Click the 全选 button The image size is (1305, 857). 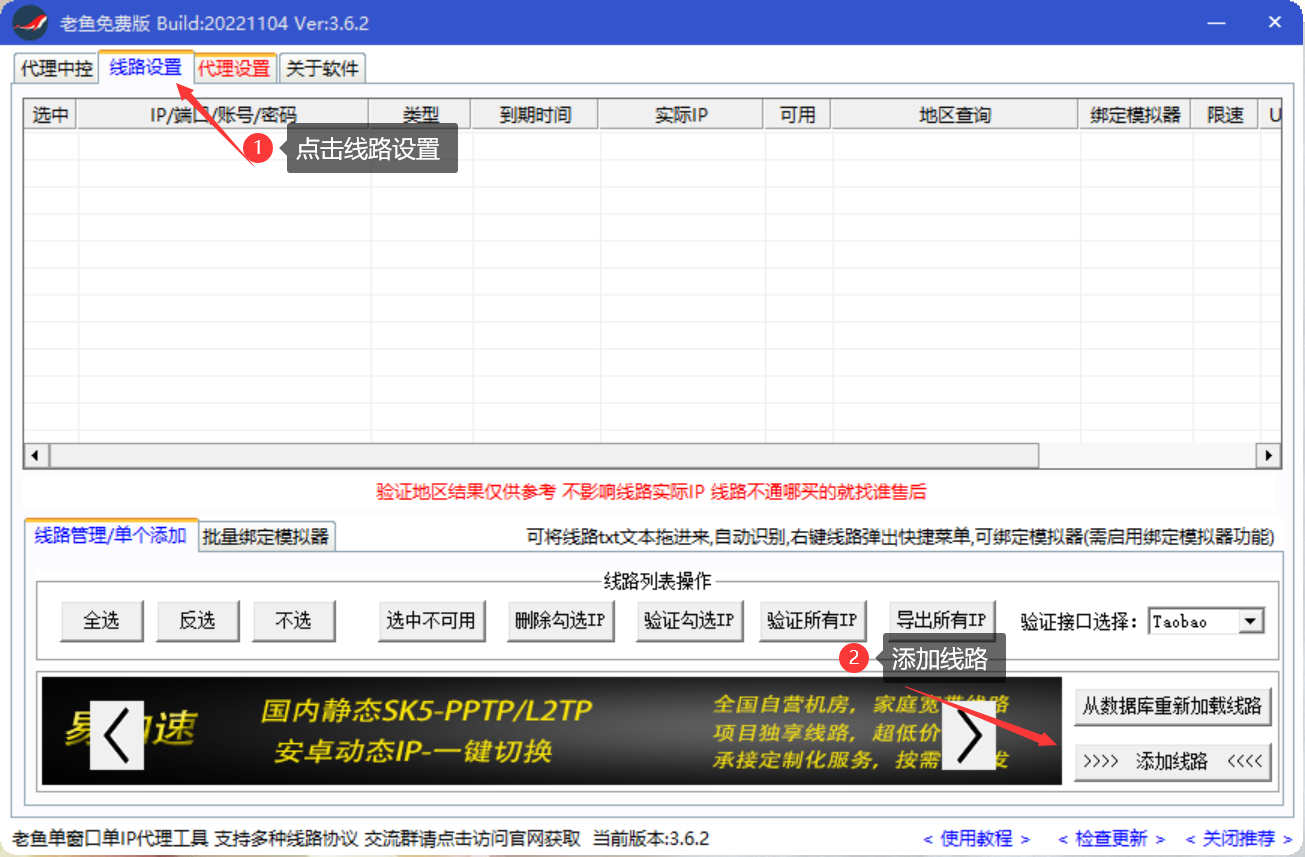click(x=101, y=621)
